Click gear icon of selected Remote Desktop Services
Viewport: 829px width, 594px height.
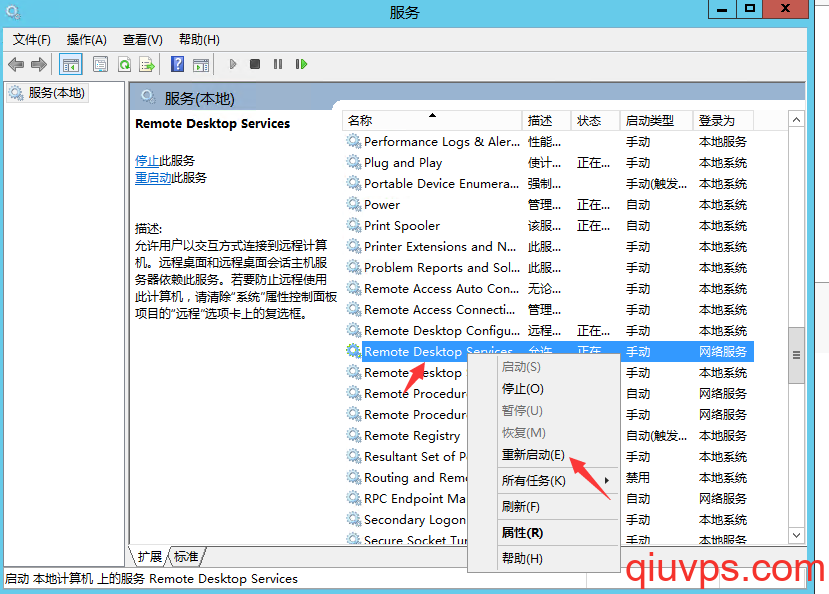[x=353, y=351]
